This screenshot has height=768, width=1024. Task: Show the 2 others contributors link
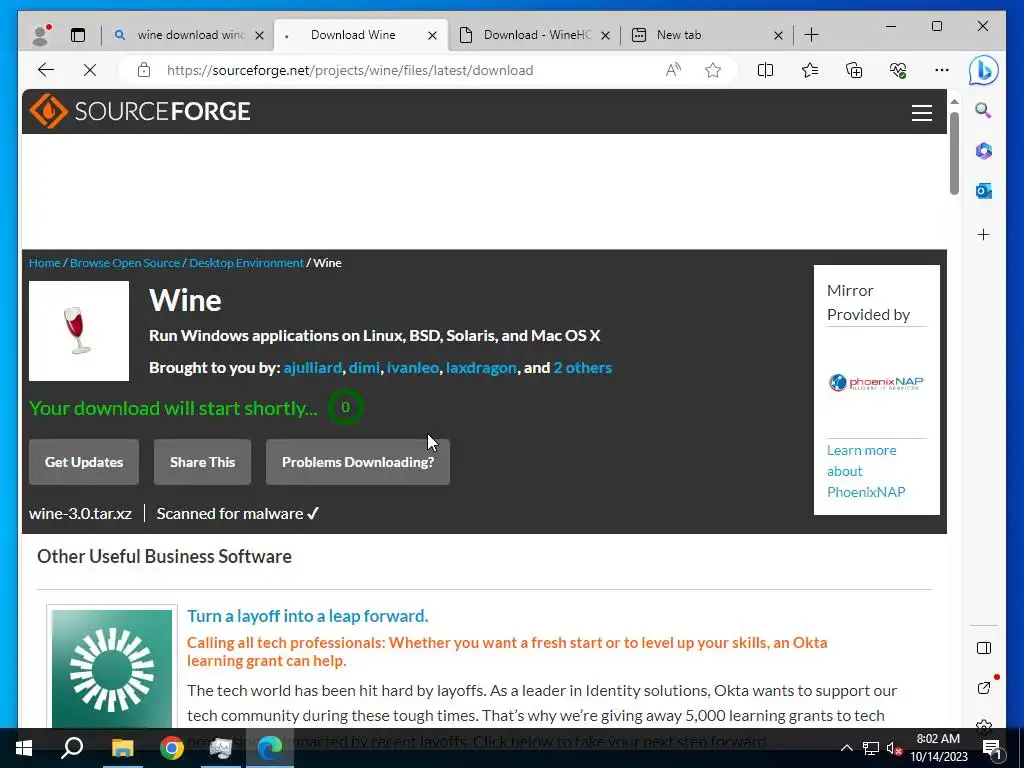[583, 368]
